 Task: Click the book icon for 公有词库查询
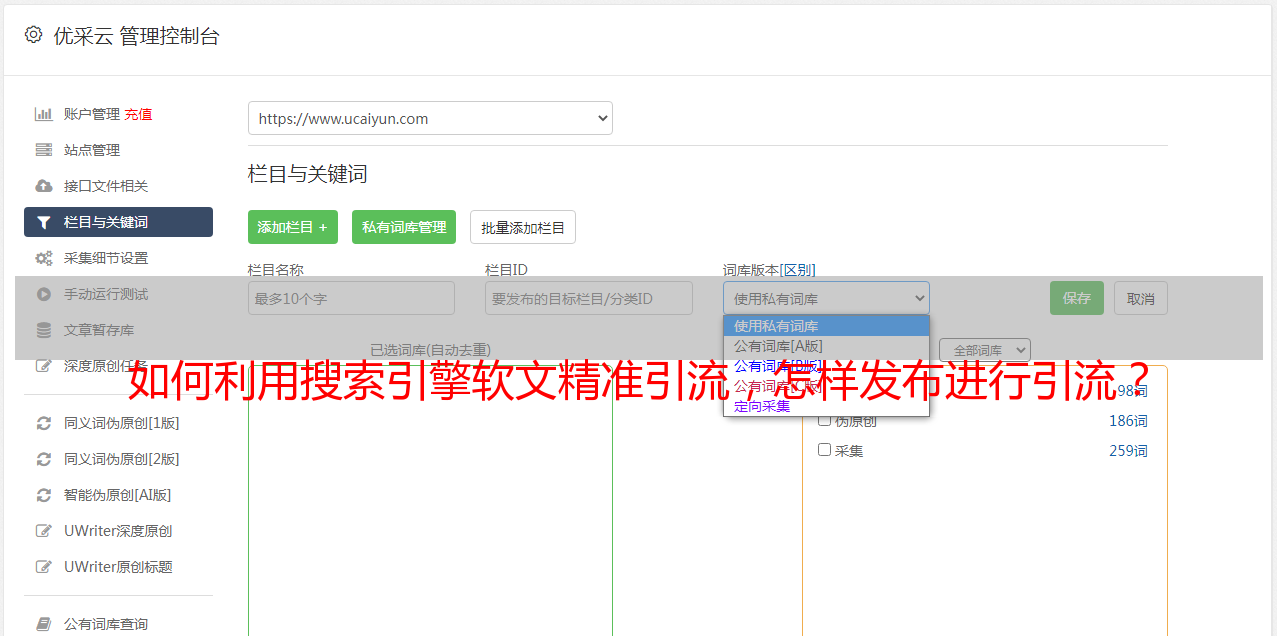(x=44, y=624)
